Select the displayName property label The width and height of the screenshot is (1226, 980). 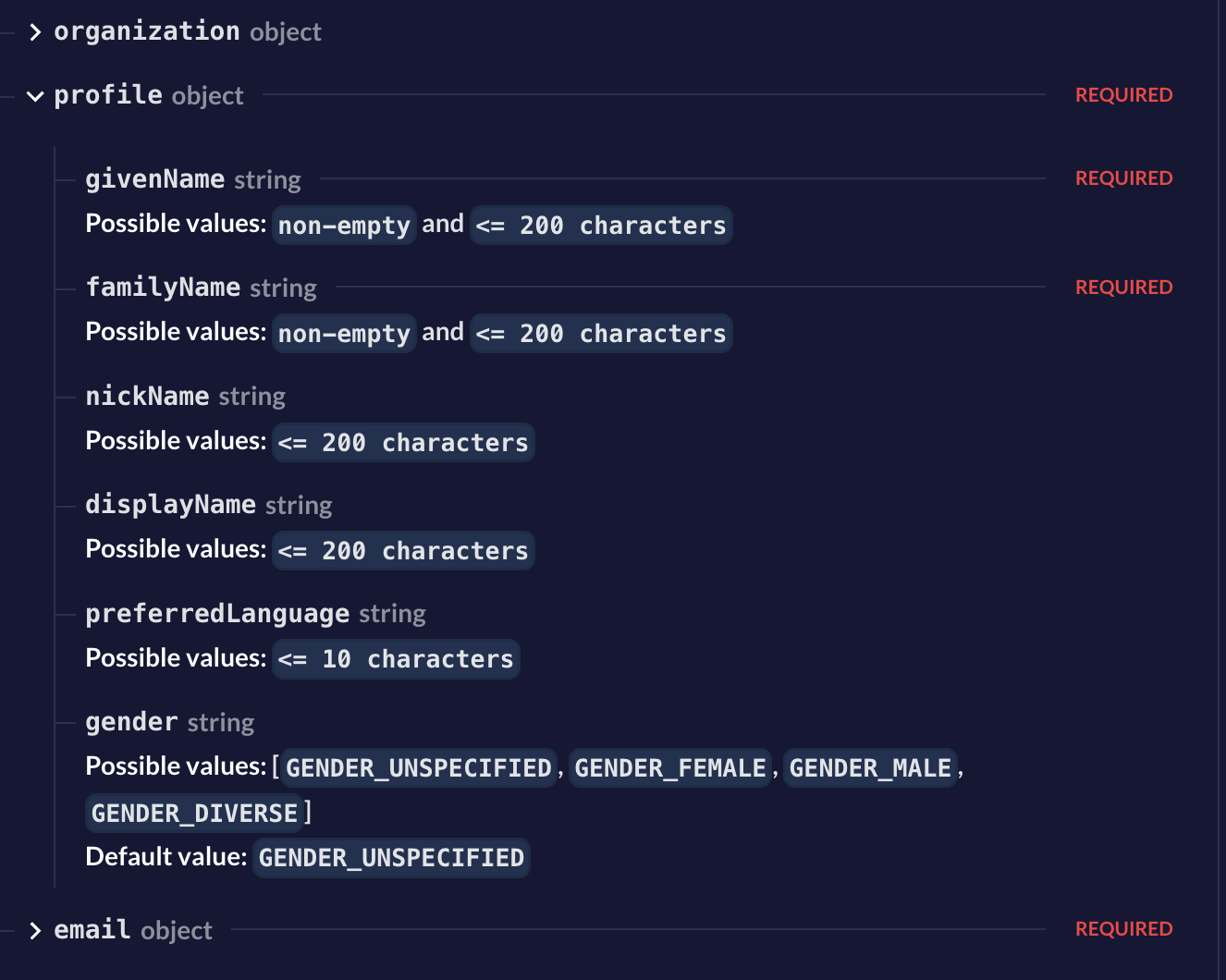coord(170,505)
